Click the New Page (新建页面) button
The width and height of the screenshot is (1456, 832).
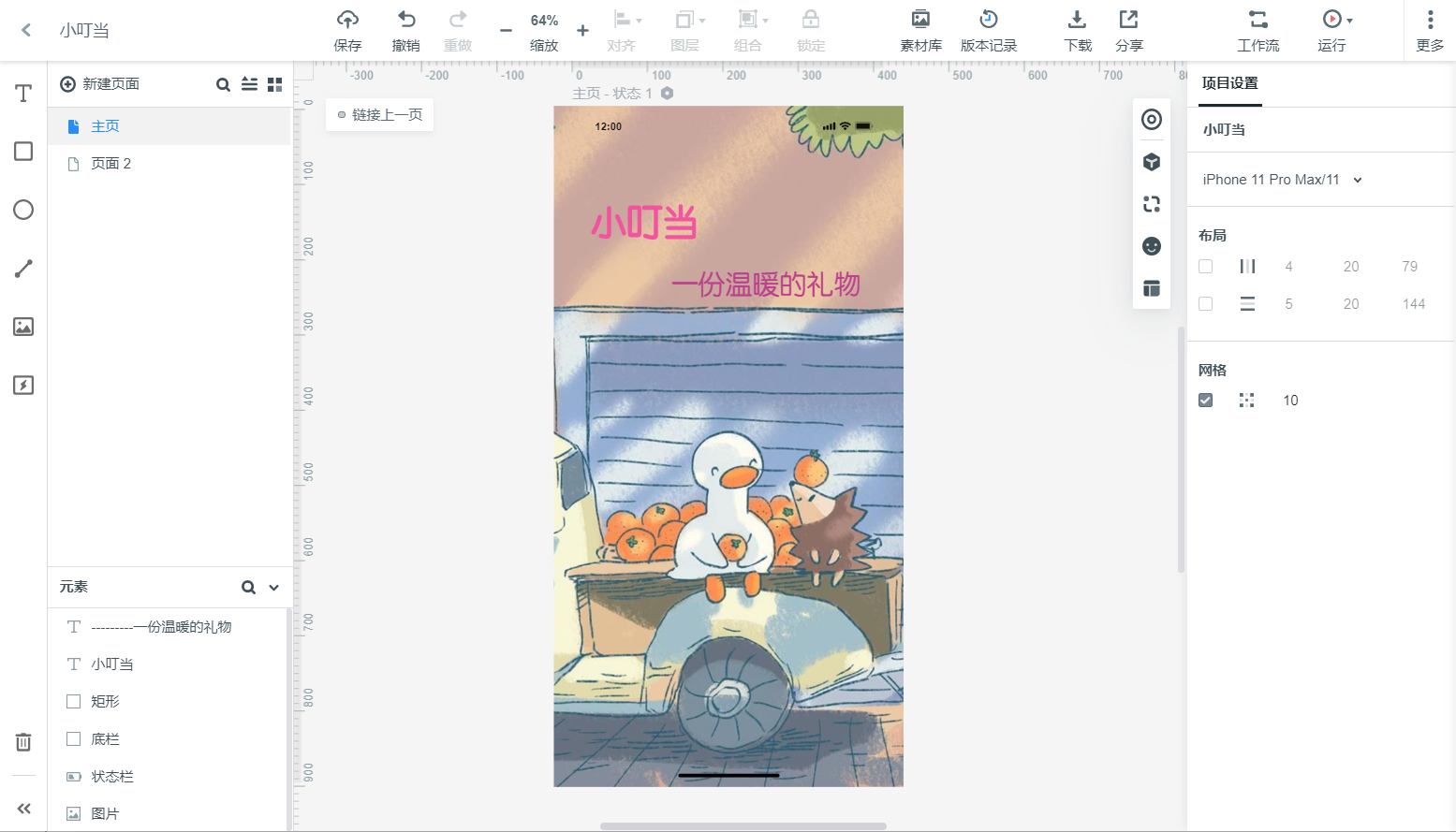click(99, 84)
